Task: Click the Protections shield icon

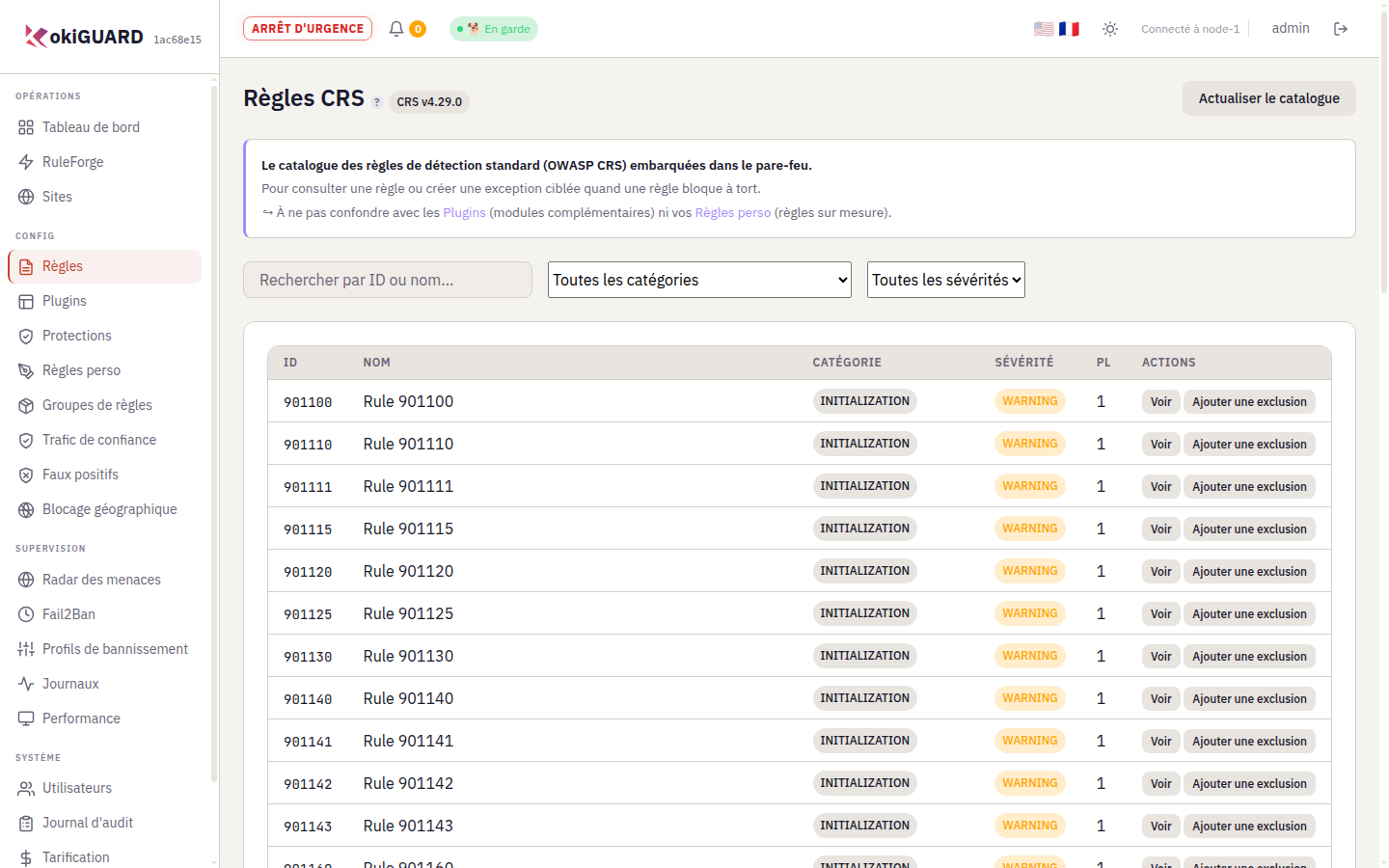Action: 26,336
